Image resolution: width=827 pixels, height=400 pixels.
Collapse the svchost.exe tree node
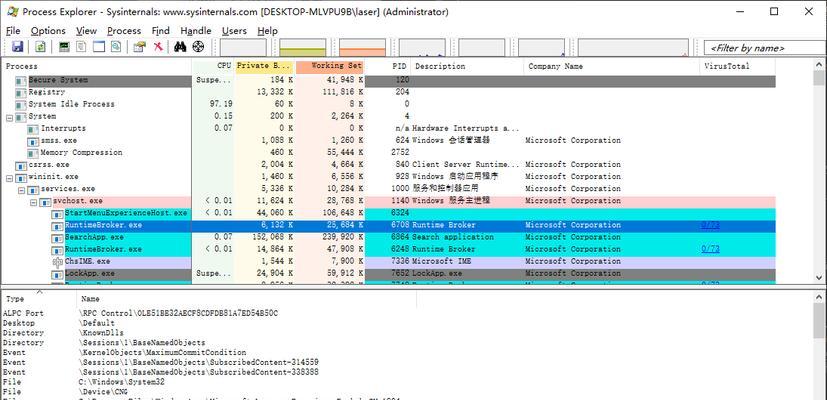[34, 203]
